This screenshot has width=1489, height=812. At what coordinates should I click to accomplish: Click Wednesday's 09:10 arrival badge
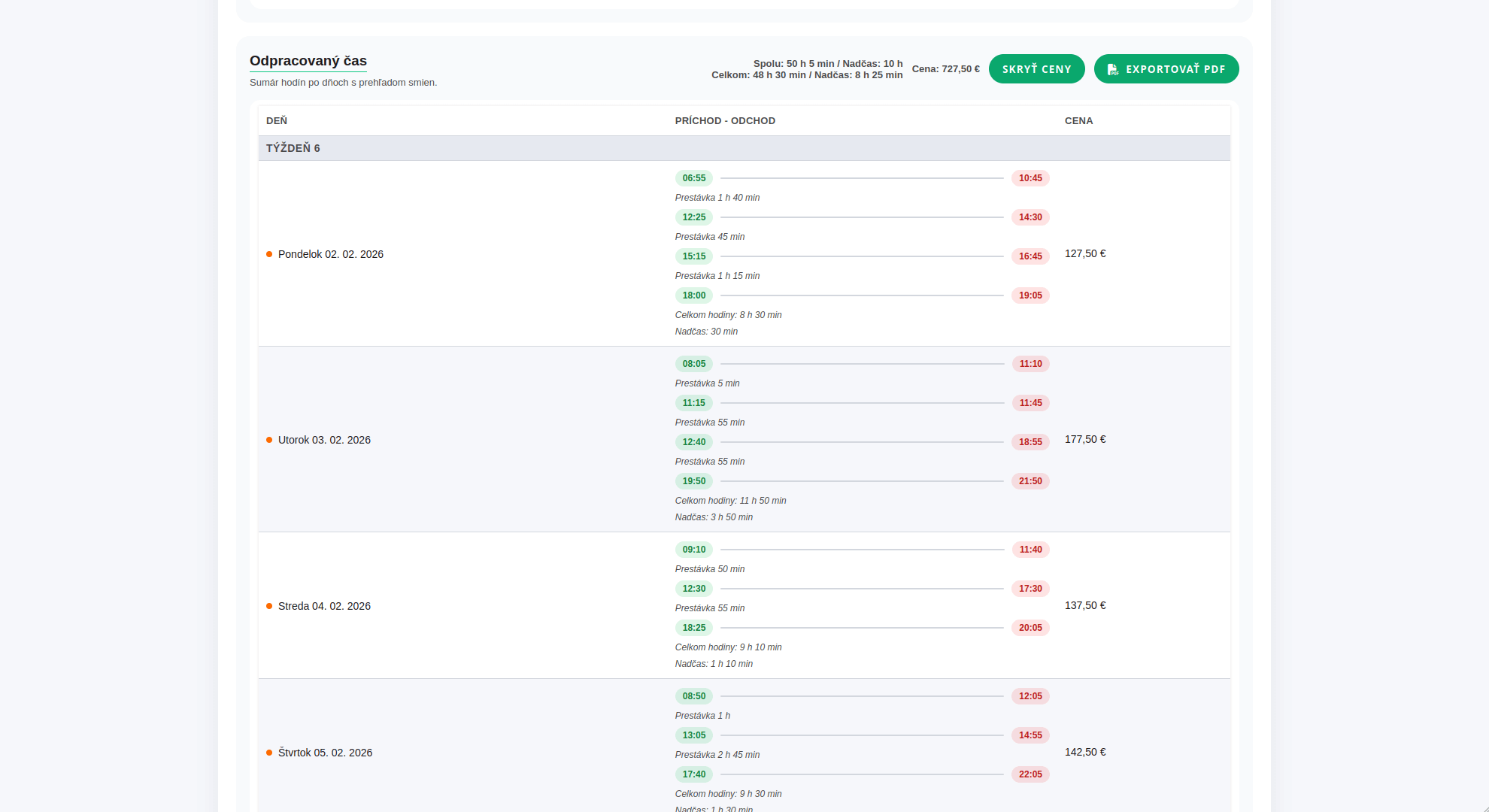click(693, 550)
